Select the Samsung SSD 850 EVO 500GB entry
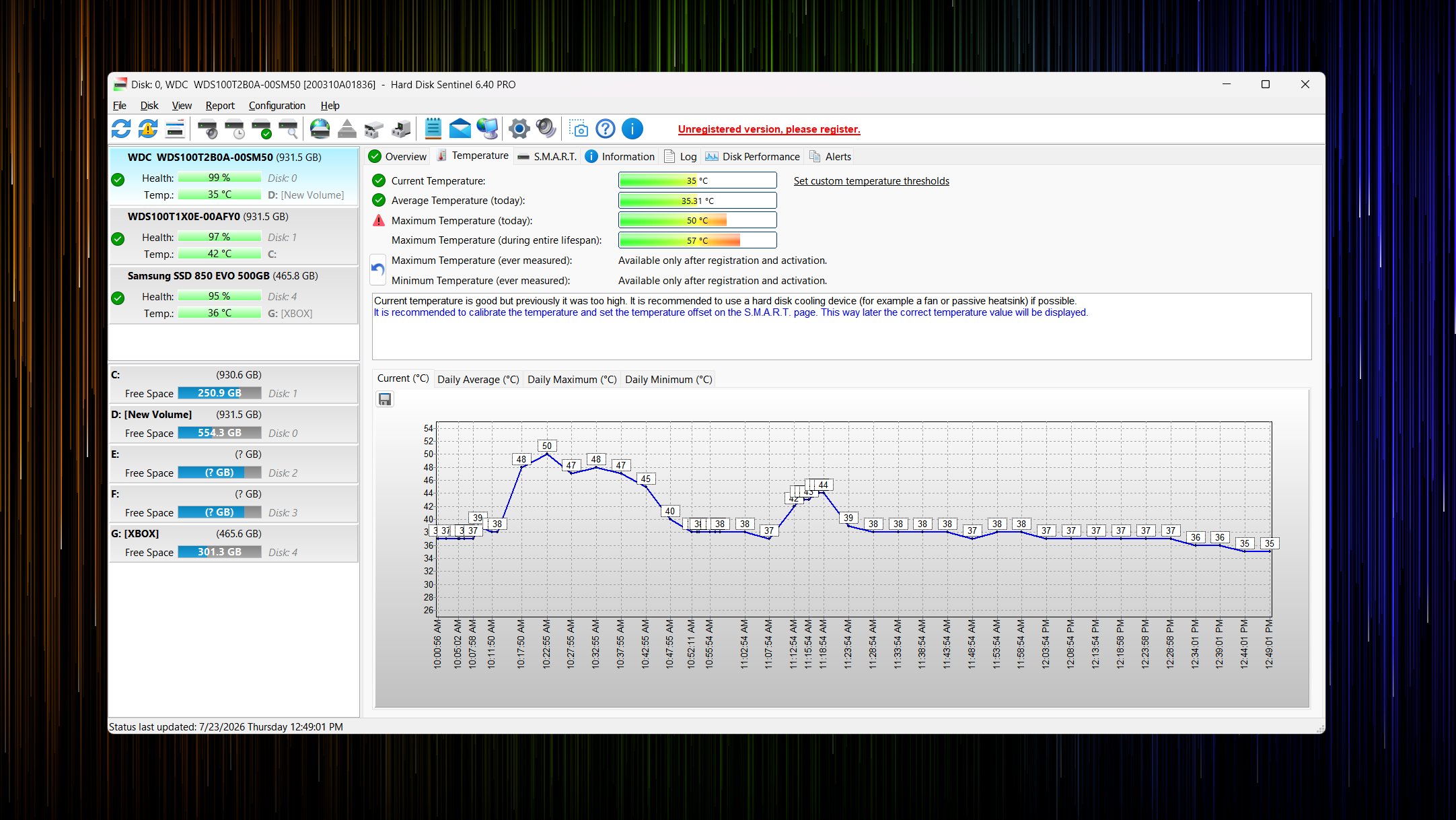This screenshot has width=1456, height=820. 233,295
